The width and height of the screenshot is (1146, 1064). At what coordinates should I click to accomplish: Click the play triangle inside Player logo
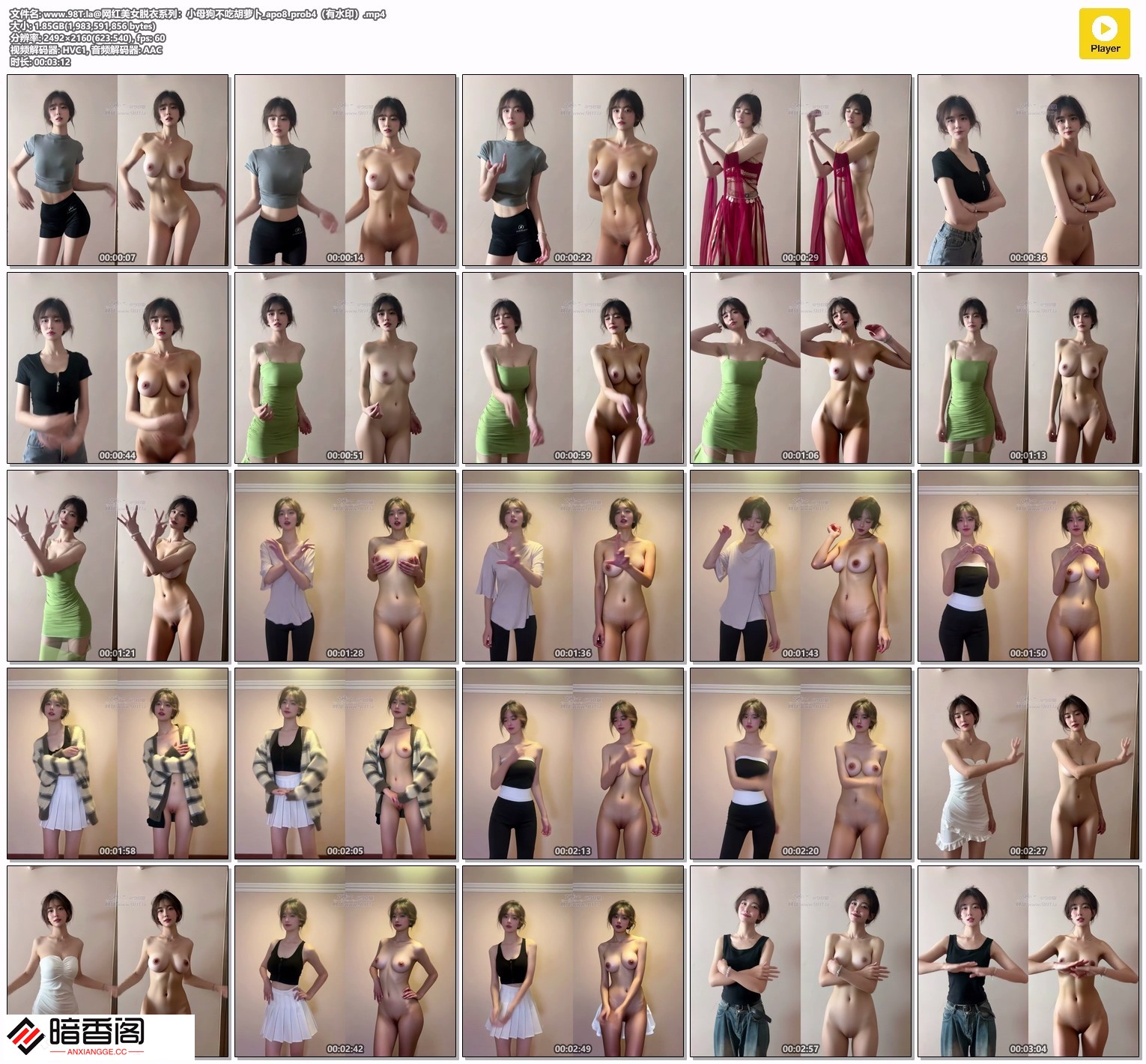pos(1104,28)
